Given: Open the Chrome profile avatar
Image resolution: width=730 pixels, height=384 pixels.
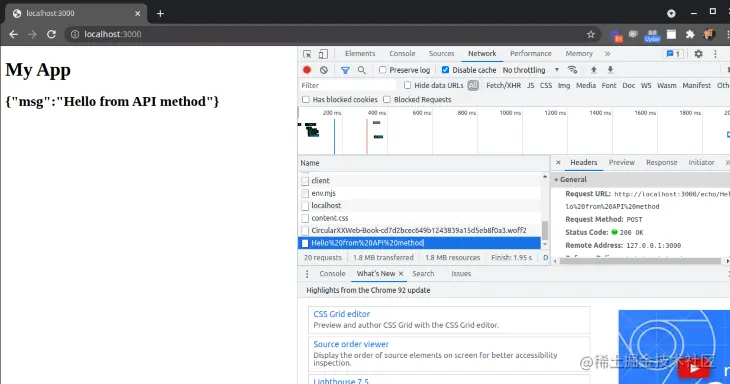Looking at the screenshot, I should pyautogui.click(x=710, y=34).
